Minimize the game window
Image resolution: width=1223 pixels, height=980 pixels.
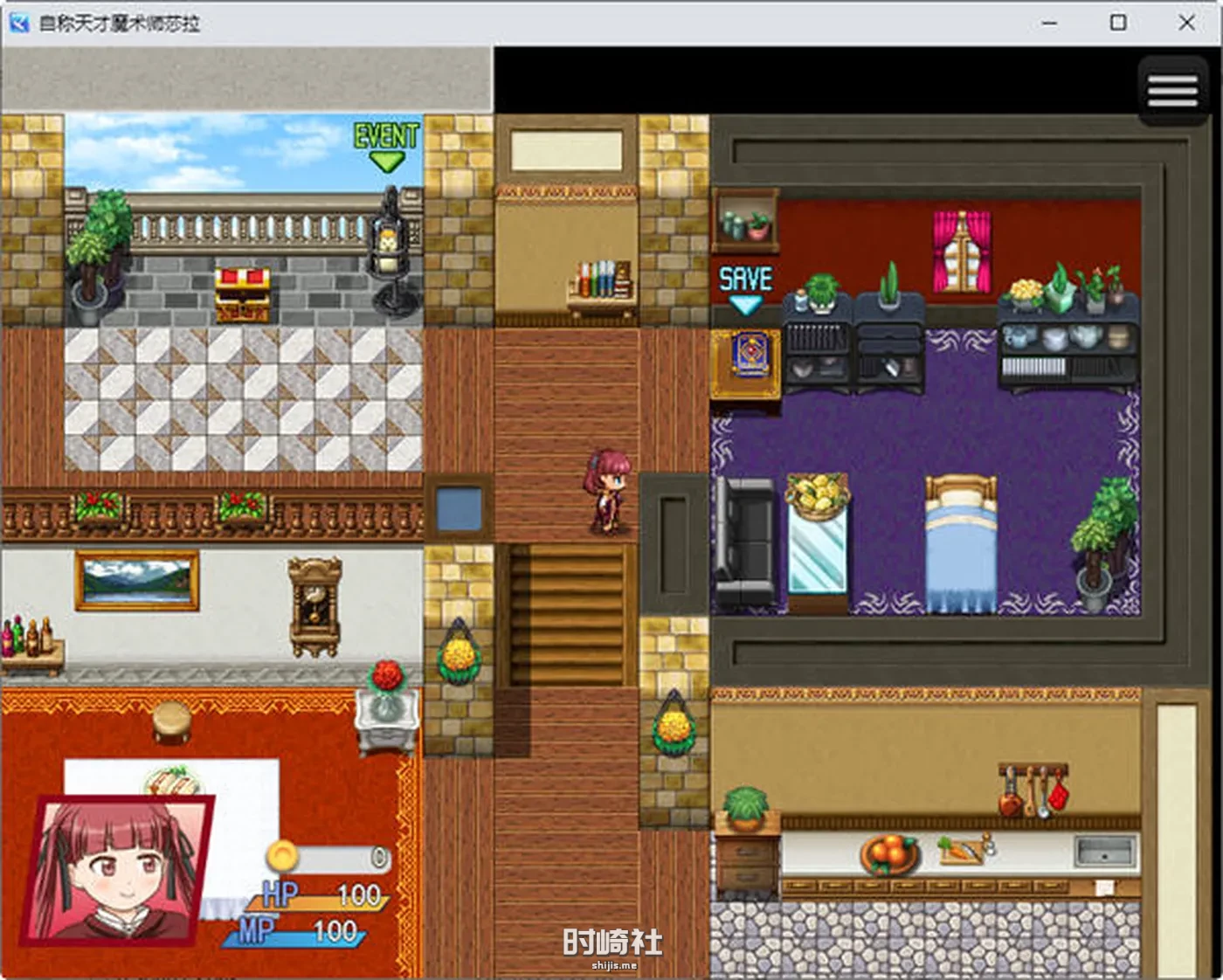click(1050, 23)
